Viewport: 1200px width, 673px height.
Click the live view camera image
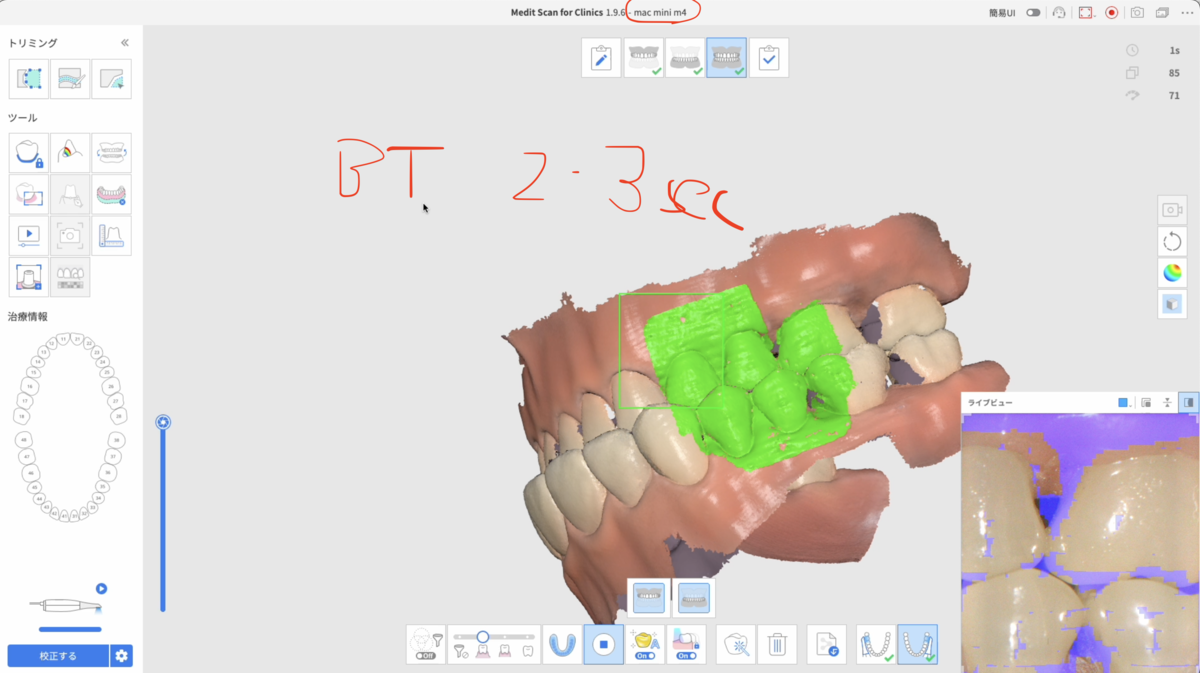[1080, 542]
